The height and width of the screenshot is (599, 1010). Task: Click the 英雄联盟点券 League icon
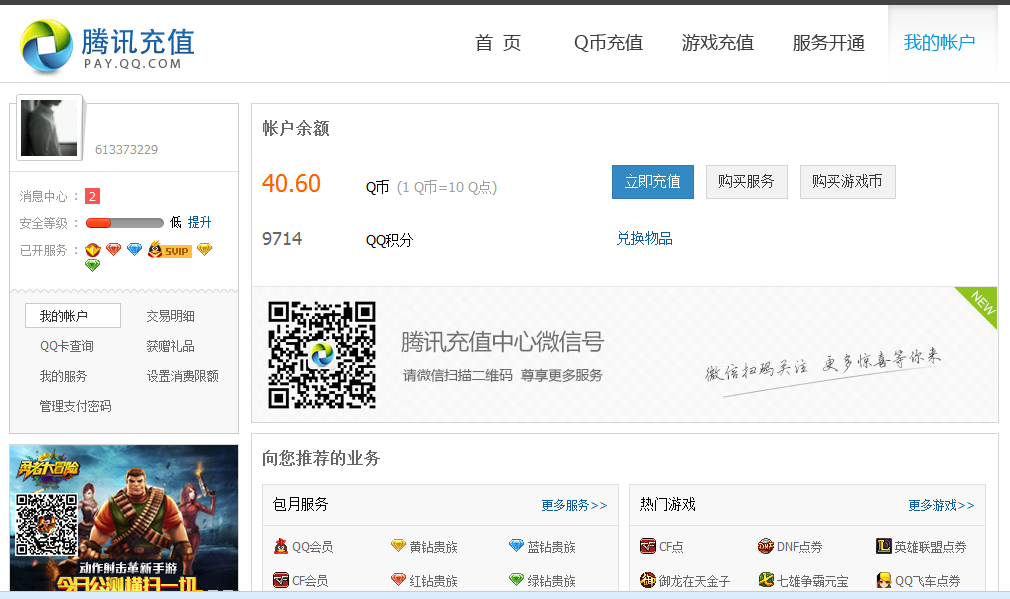(x=884, y=546)
